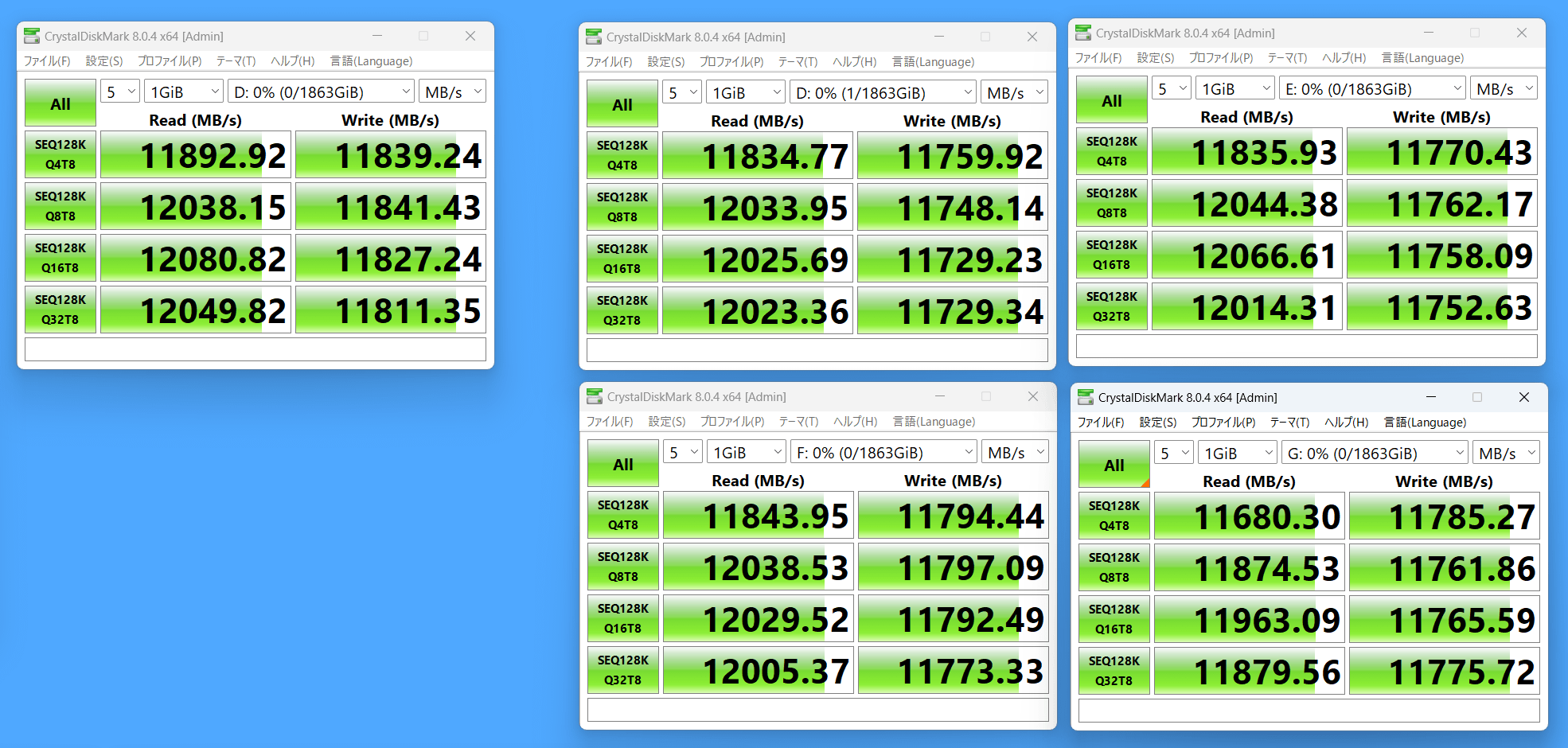The width and height of the screenshot is (1568, 748).
Task: Open drive selector showing E: 0% (0/1863GiB)
Action: (1371, 88)
